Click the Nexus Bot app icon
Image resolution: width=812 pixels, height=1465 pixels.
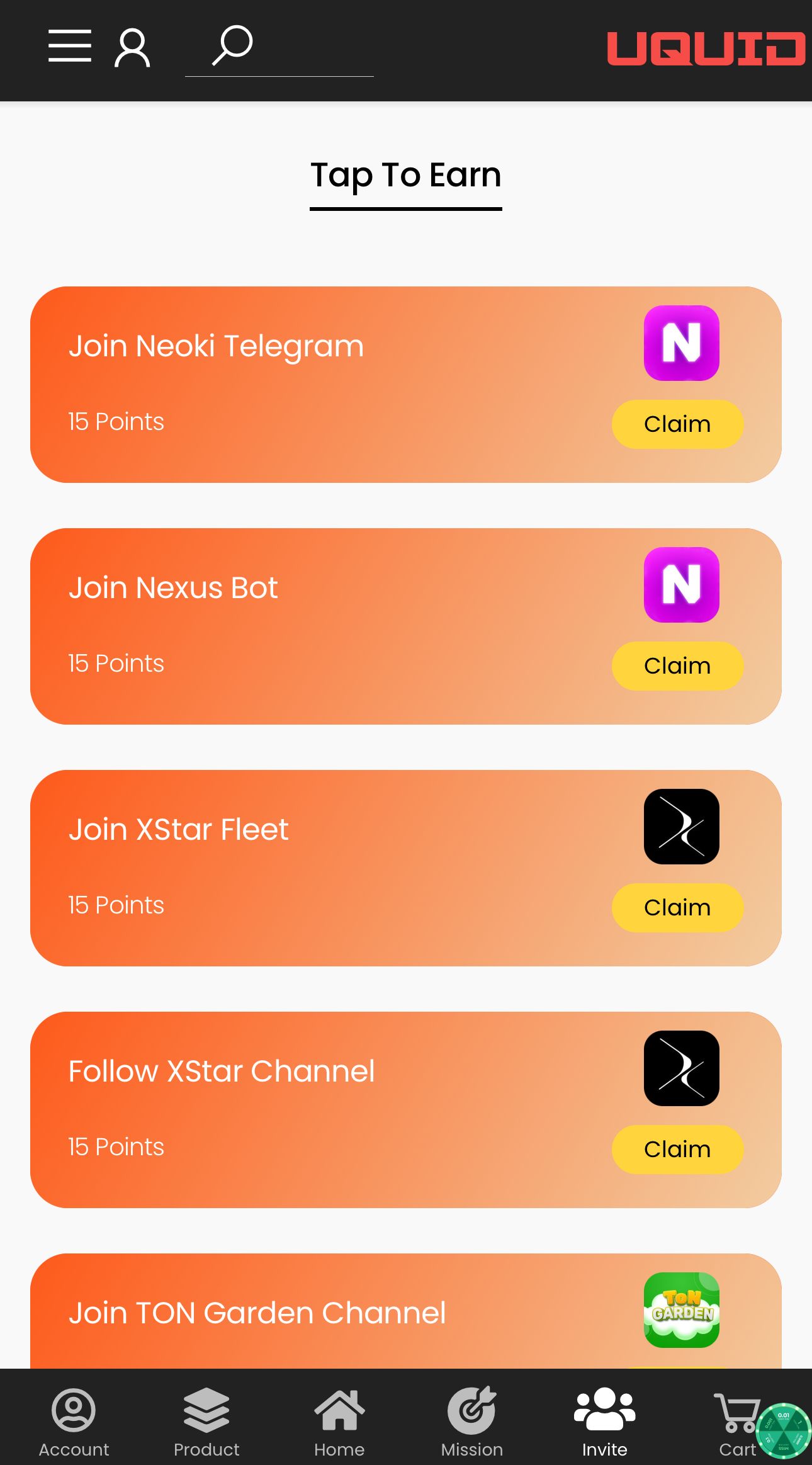pos(681,585)
